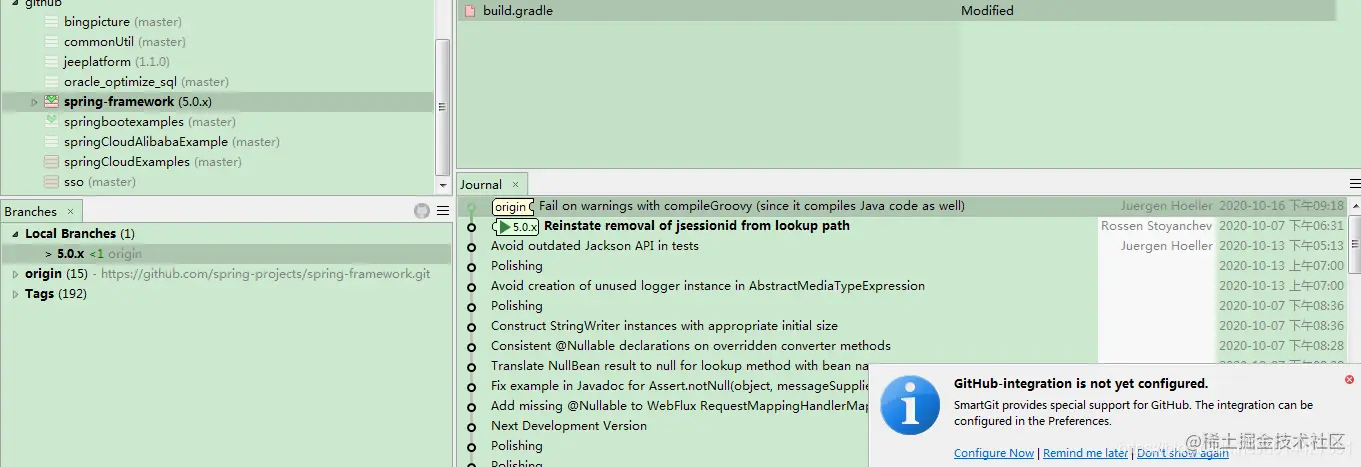
Task: Click the GitHub circle icon in Branches panel
Action: (x=422, y=211)
